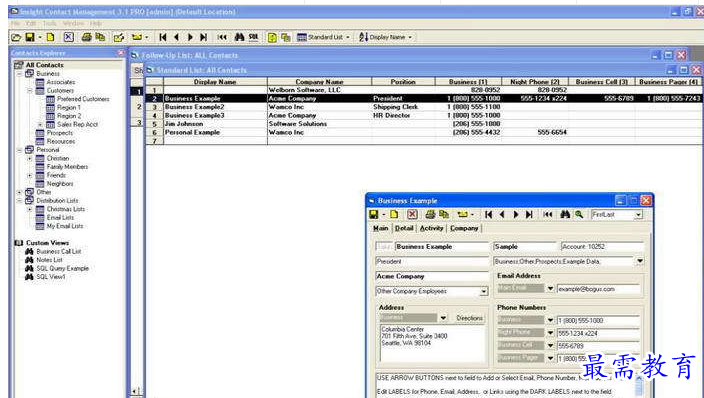Go to previous record in Business Example window
704x398 pixels.
click(x=502, y=215)
